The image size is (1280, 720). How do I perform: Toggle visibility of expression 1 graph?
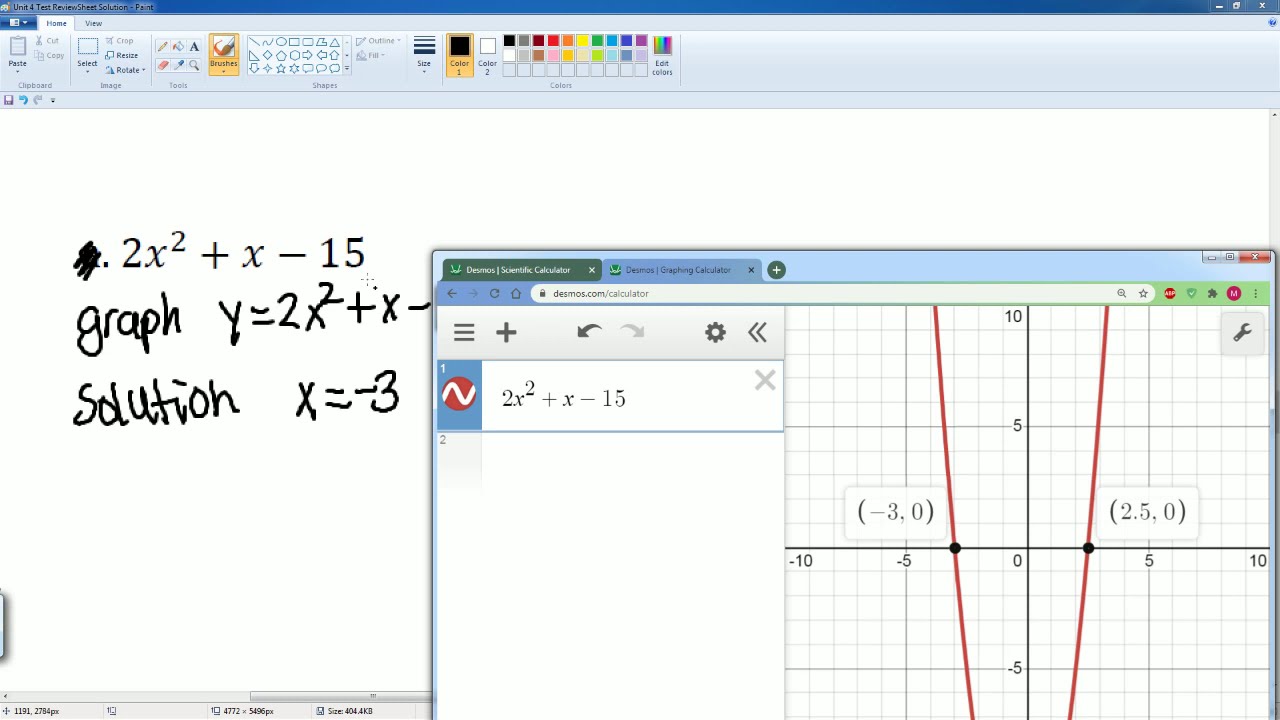tap(459, 395)
